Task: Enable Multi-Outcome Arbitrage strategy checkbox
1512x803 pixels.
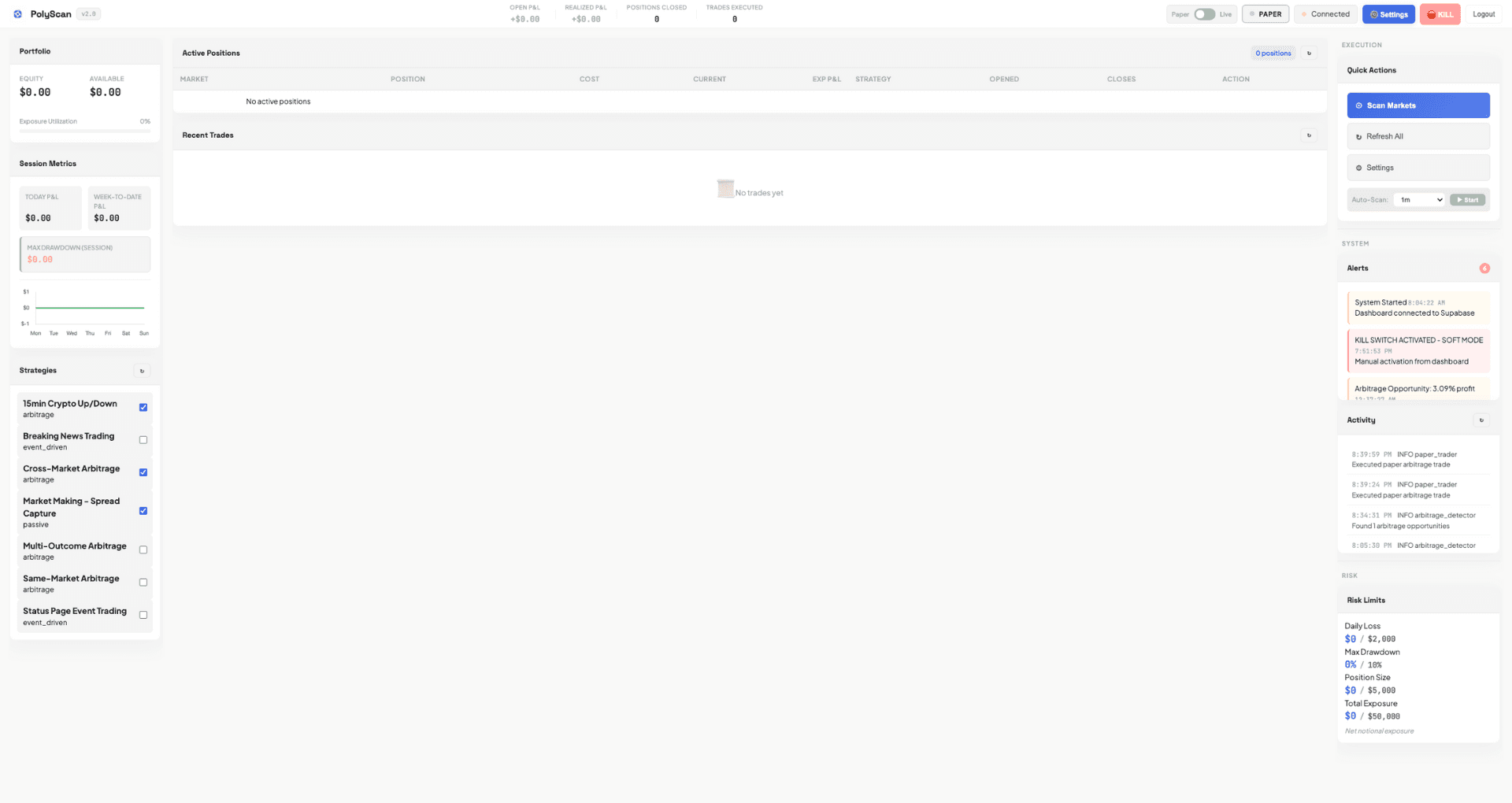Action: [x=143, y=550]
